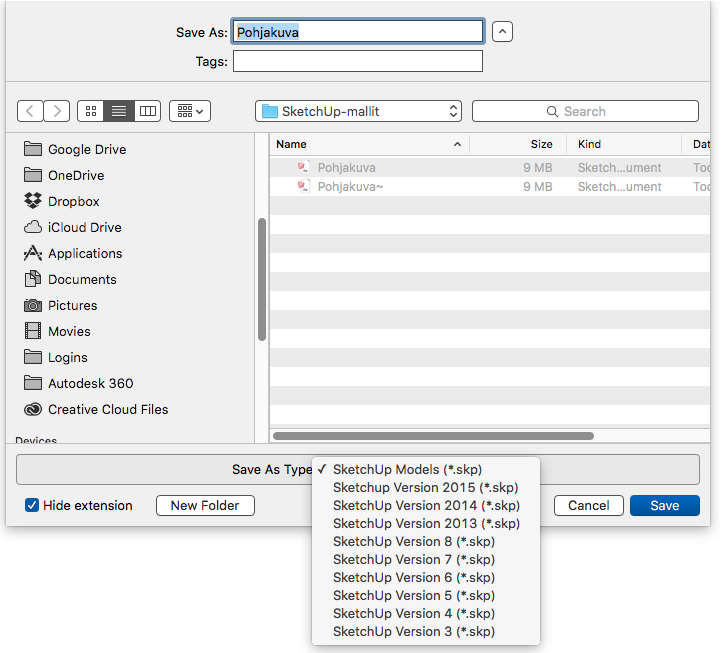Click the sidebar vertical scrollbar
This screenshot has width=721, height=653.
(x=262, y=280)
